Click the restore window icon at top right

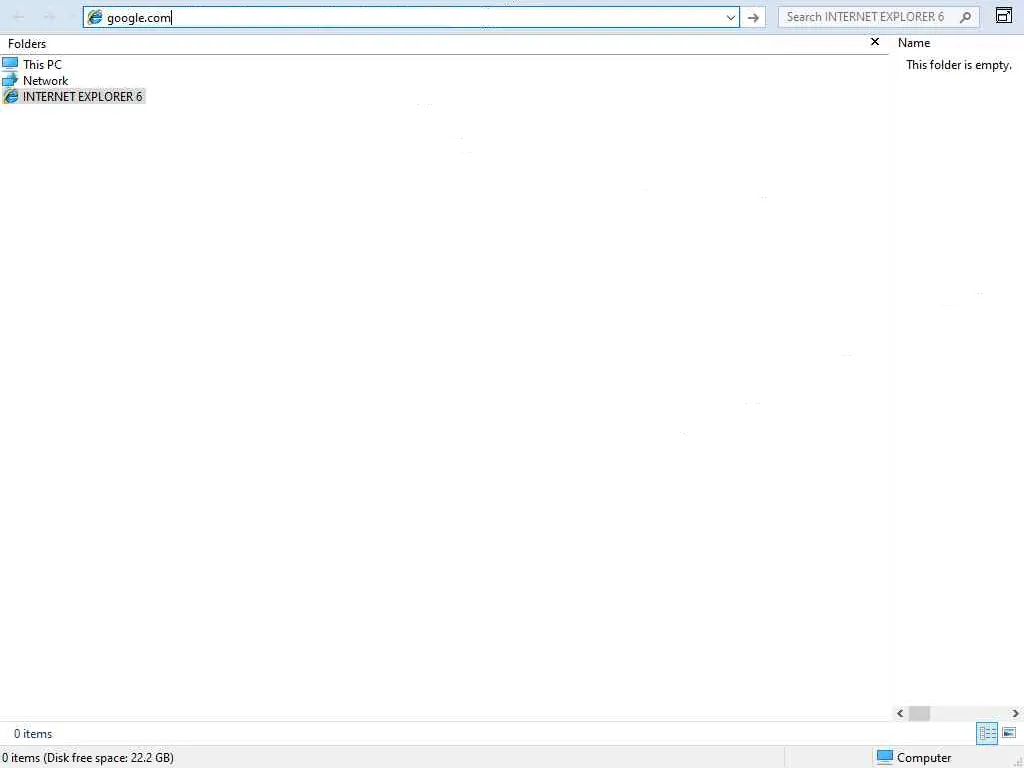click(x=1004, y=16)
